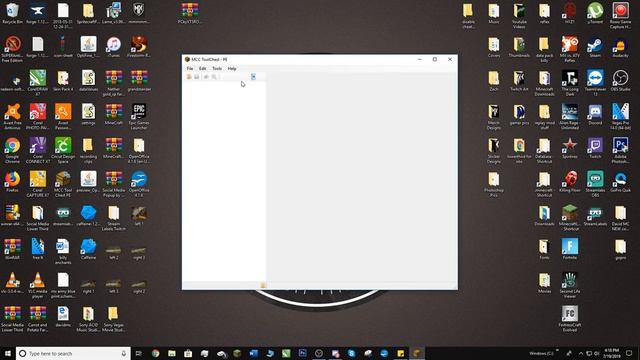Viewport: 640px width, 360px height.
Task: Launch the Audacity desktop shortcut
Action: click(x=620, y=47)
